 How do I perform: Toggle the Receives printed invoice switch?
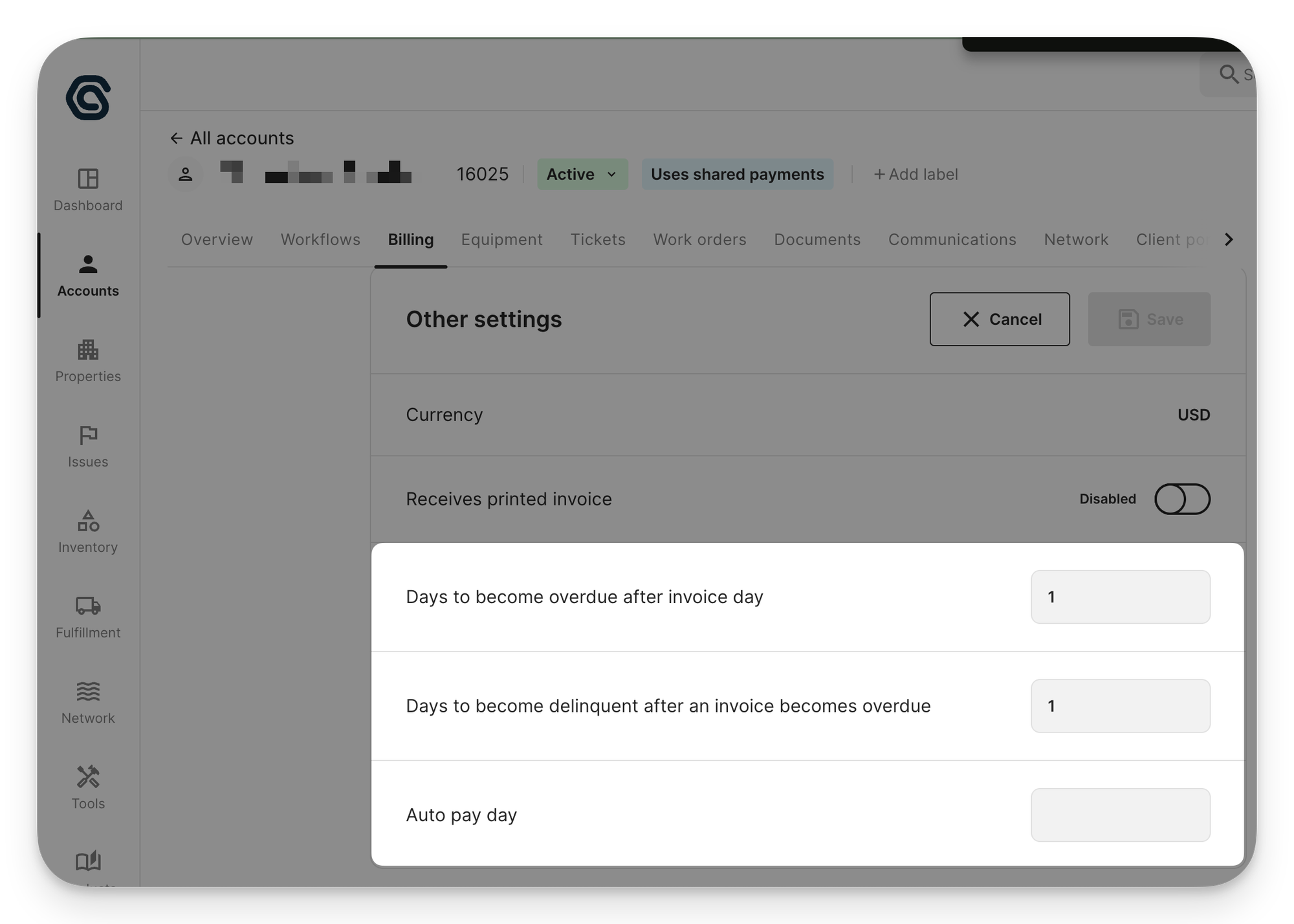1182,499
